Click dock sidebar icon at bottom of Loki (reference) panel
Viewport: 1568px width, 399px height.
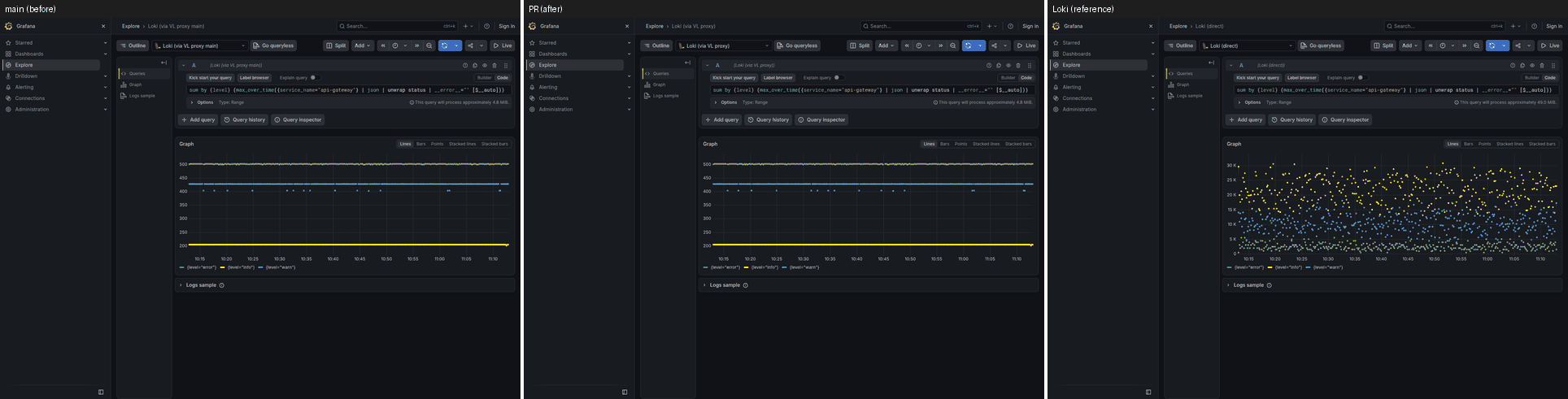click(x=1148, y=392)
